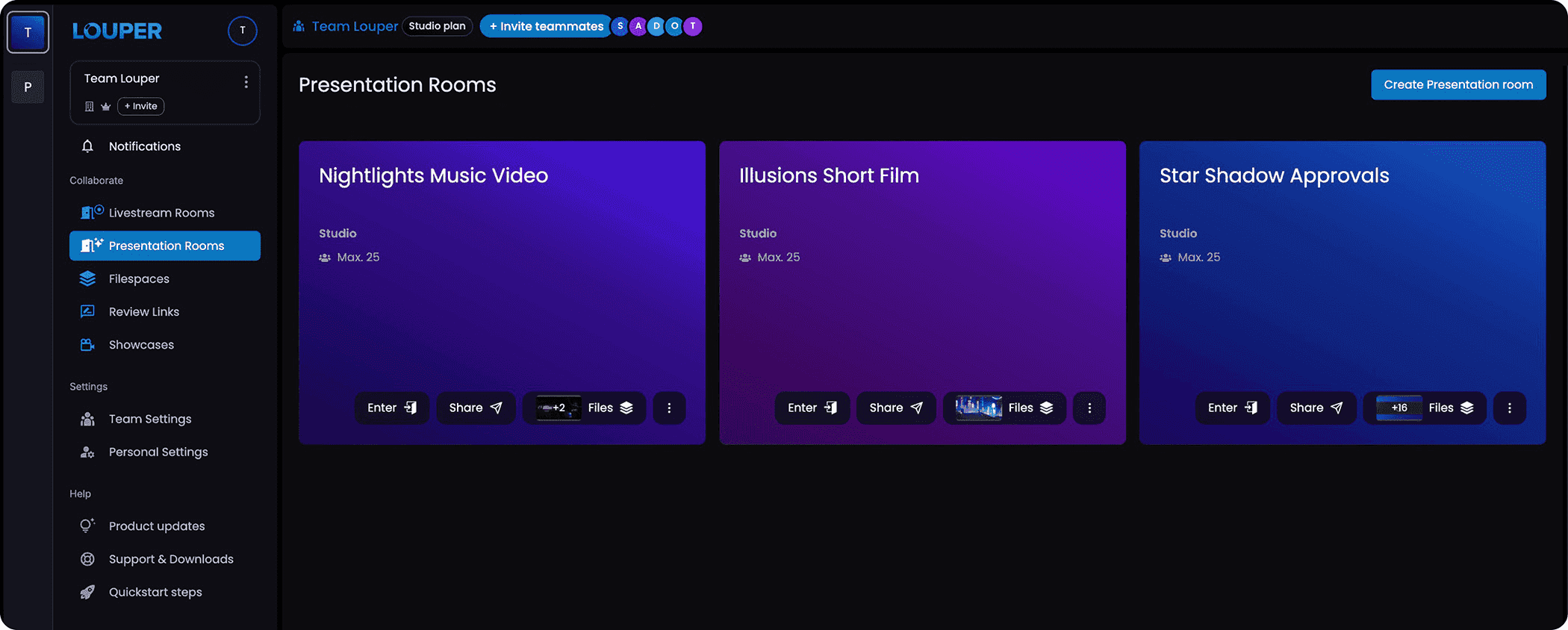Click Create Presentation room button
1568x630 pixels.
tap(1458, 84)
